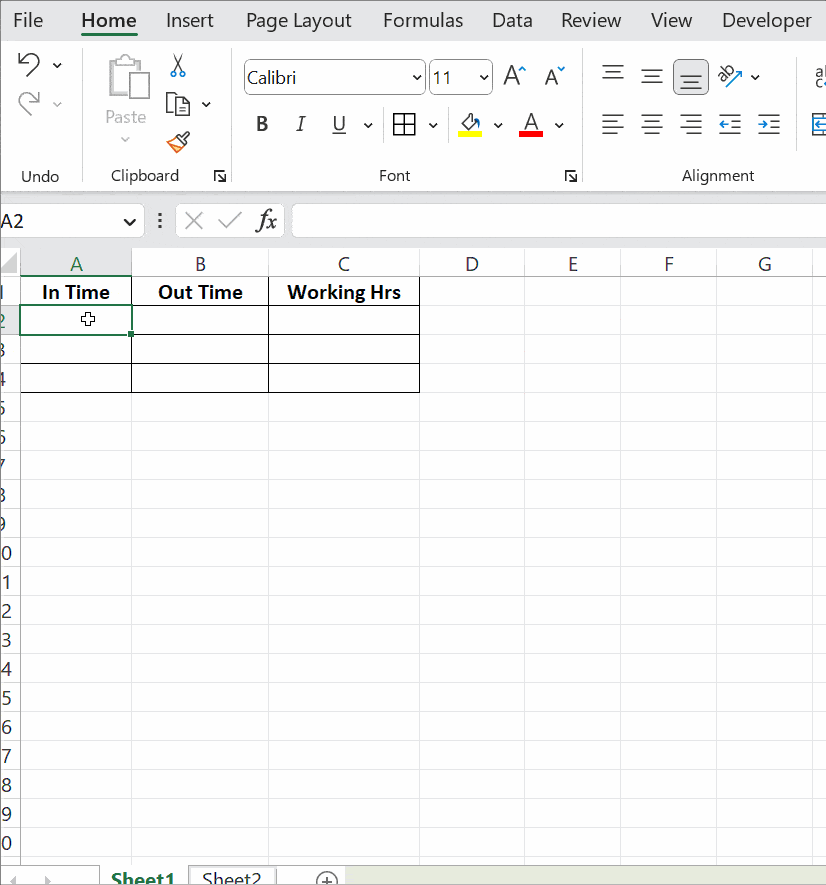Switch to the Formulas ribbon tab

point(422,20)
